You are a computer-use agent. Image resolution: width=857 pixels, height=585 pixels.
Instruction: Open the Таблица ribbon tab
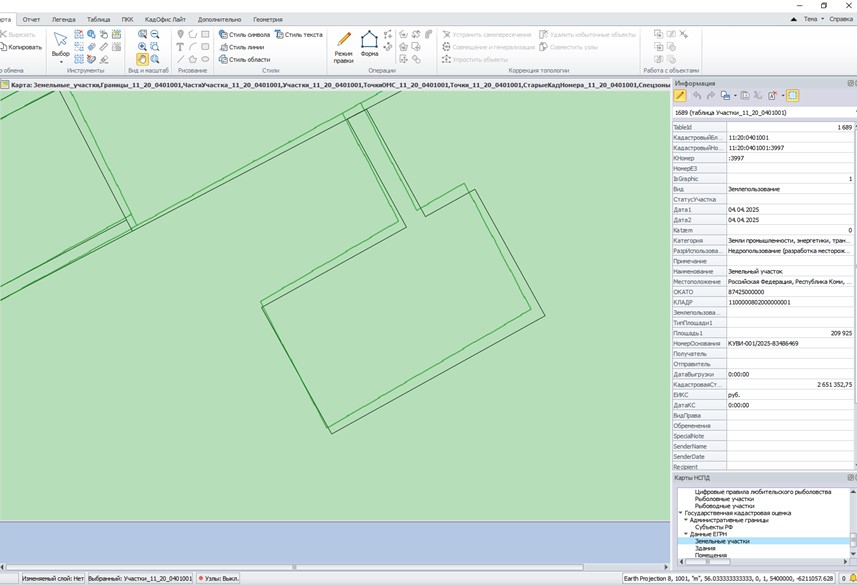pos(98,19)
